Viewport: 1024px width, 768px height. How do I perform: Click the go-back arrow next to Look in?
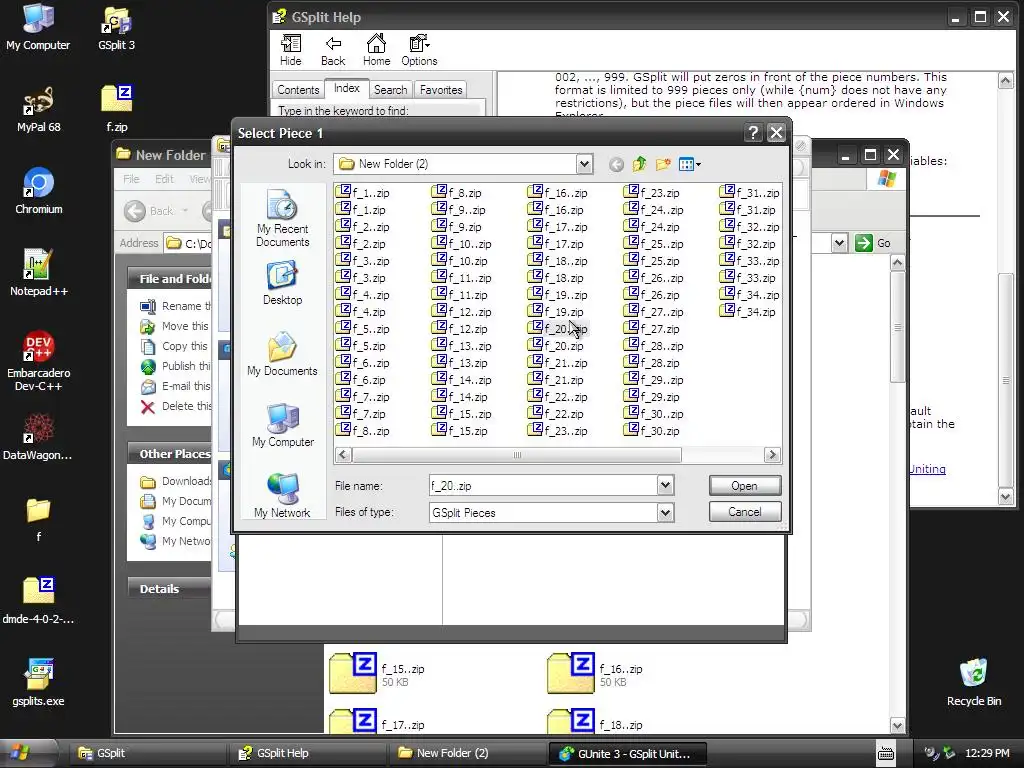click(616, 165)
